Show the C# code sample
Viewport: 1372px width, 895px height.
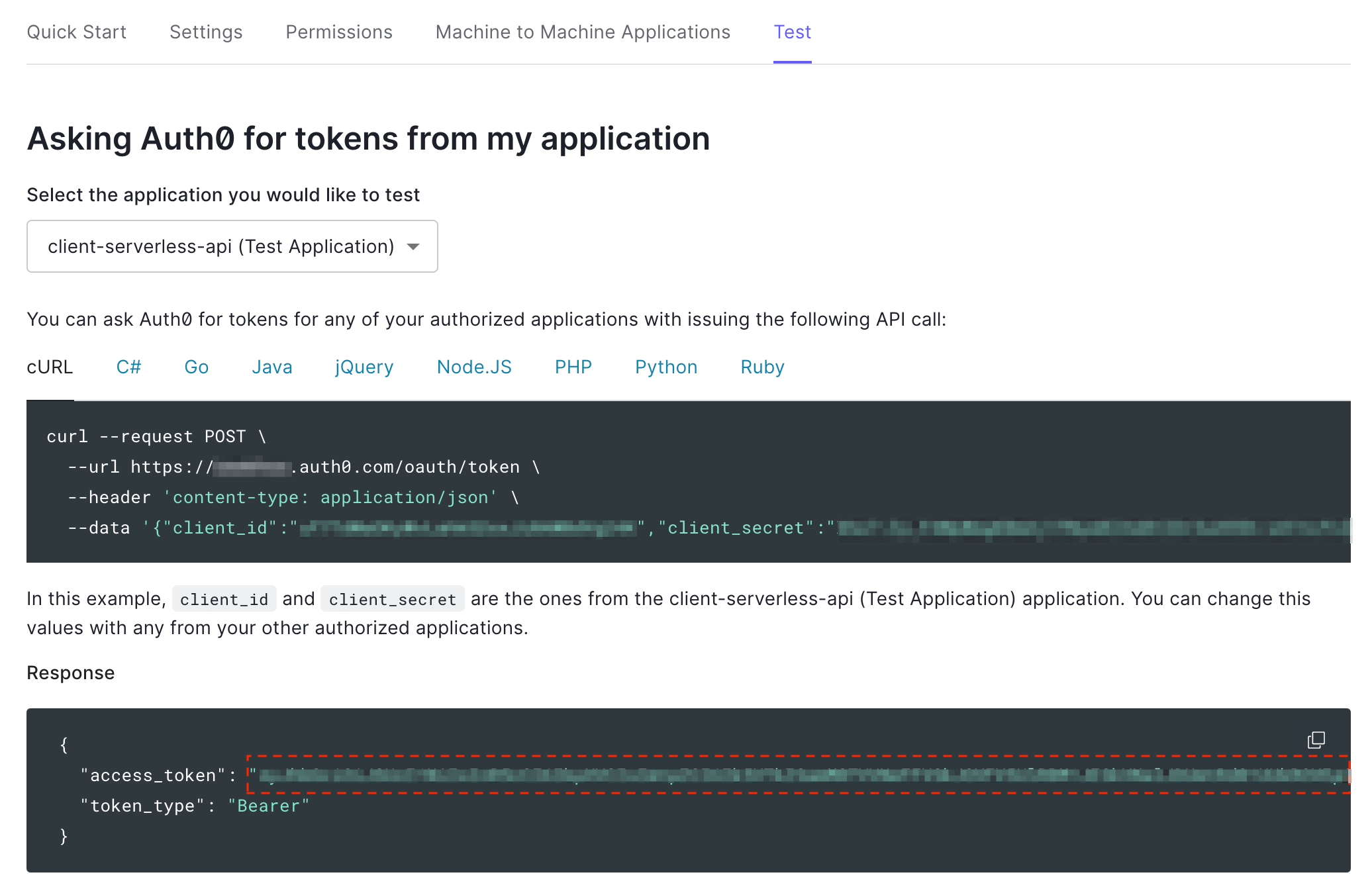(128, 367)
